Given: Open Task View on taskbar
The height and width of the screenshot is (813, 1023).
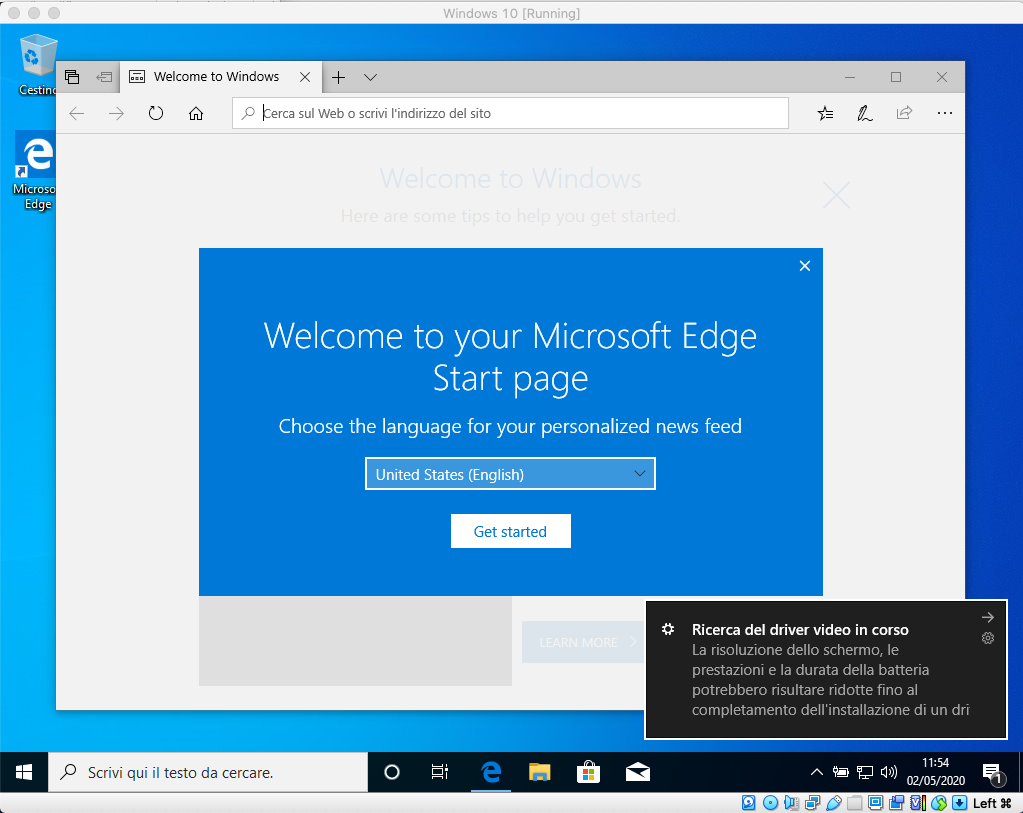Looking at the screenshot, I should pyautogui.click(x=440, y=773).
